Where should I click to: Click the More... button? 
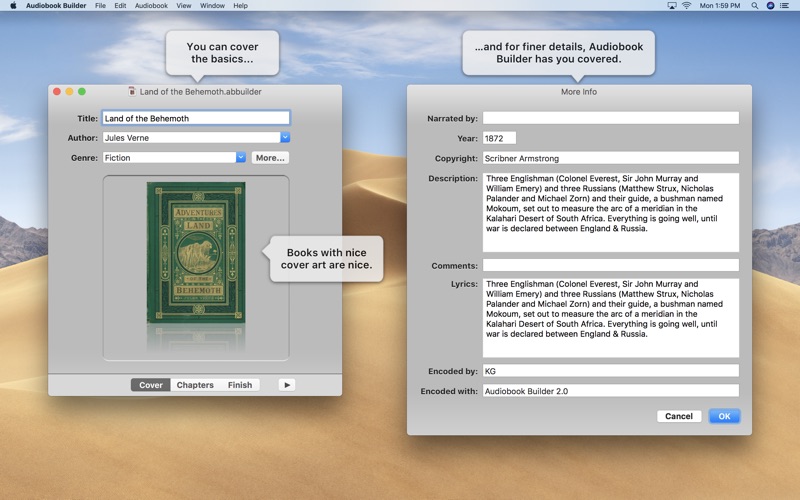click(x=270, y=158)
